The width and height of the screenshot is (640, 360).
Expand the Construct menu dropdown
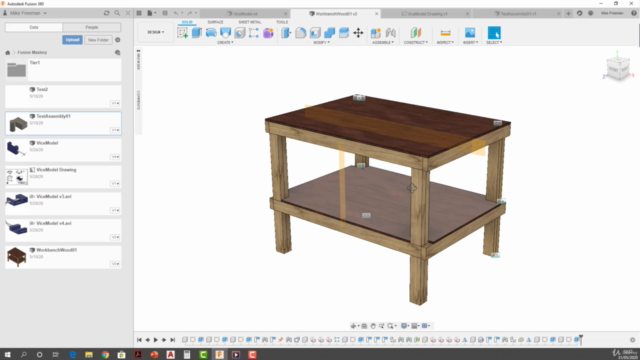point(416,42)
